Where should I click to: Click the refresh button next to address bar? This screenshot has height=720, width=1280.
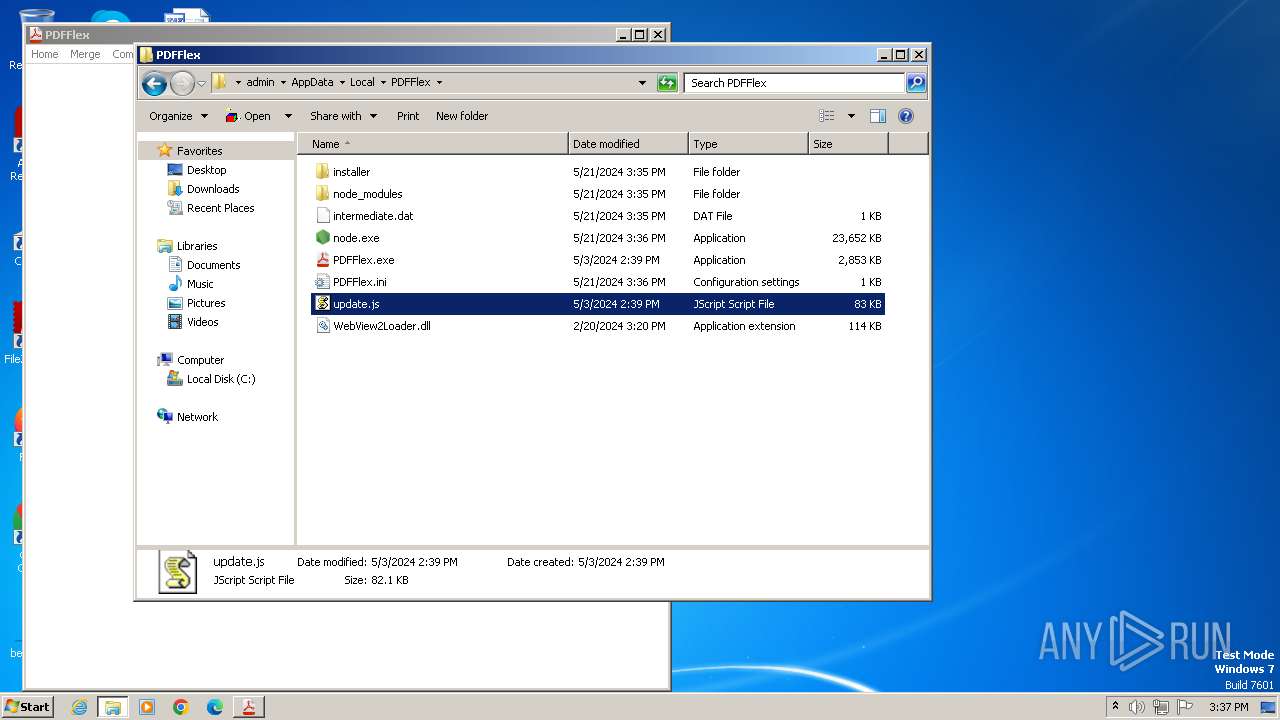667,83
